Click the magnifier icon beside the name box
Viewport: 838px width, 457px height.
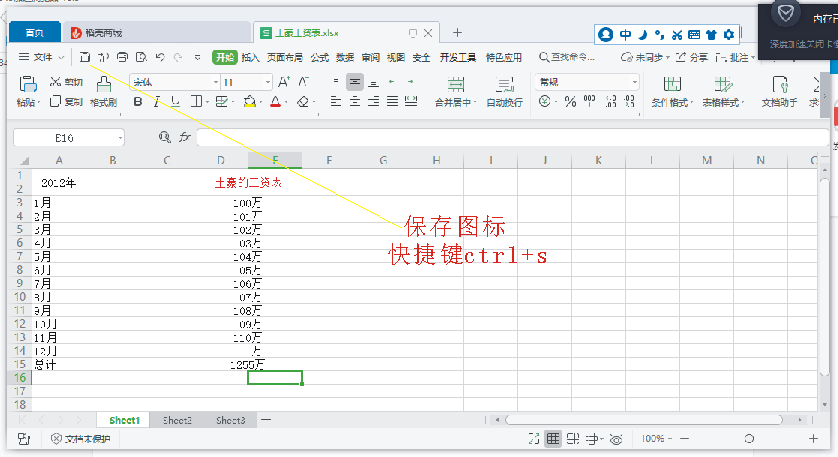click(165, 137)
